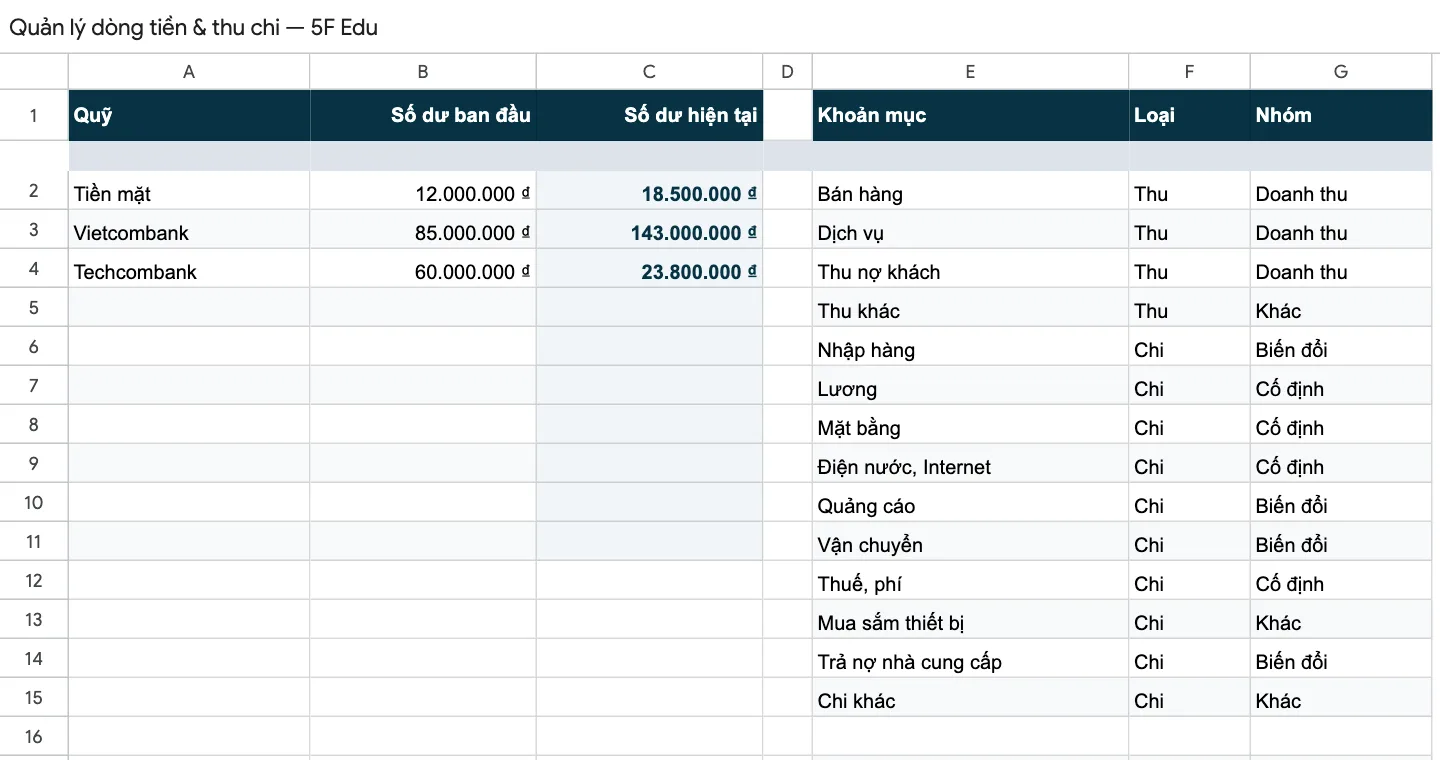
Task: Select column B header
Action: [423, 71]
